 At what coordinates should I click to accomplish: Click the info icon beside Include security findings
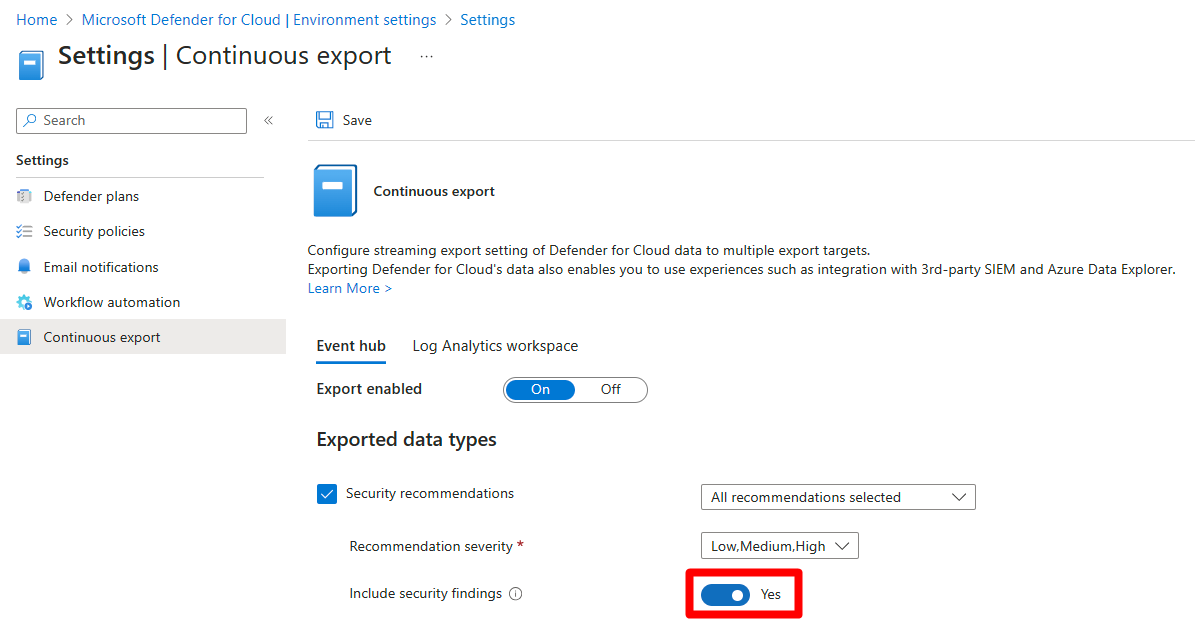pos(515,594)
